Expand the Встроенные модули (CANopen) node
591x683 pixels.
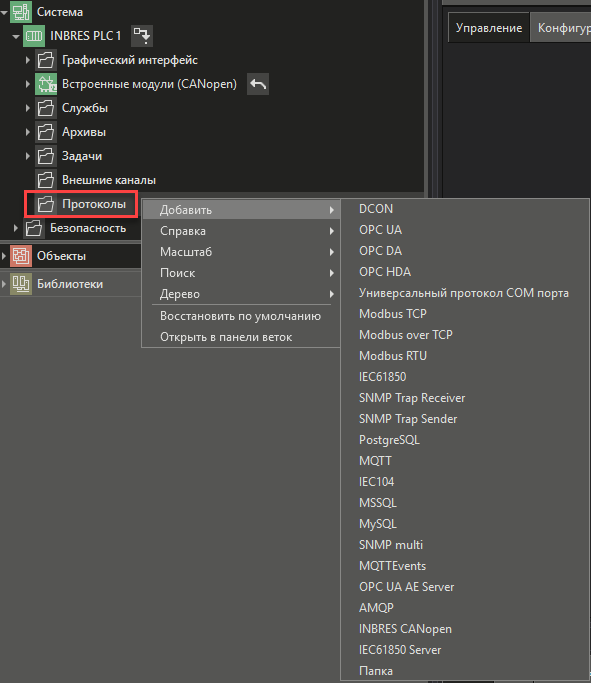[28, 84]
